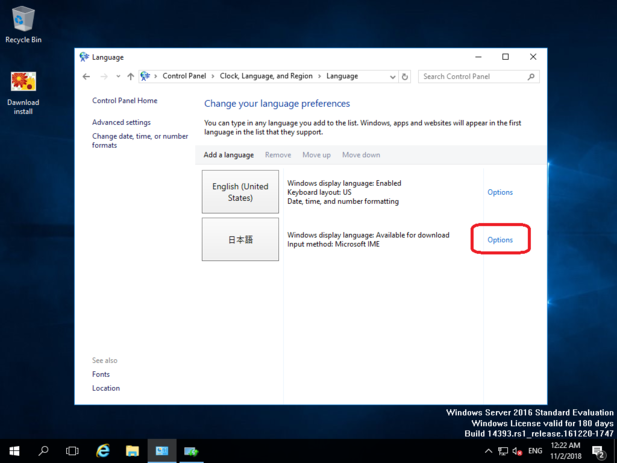Viewport: 617px width, 463px height.
Task: Click the ENG input language indicator
Action: click(535, 451)
